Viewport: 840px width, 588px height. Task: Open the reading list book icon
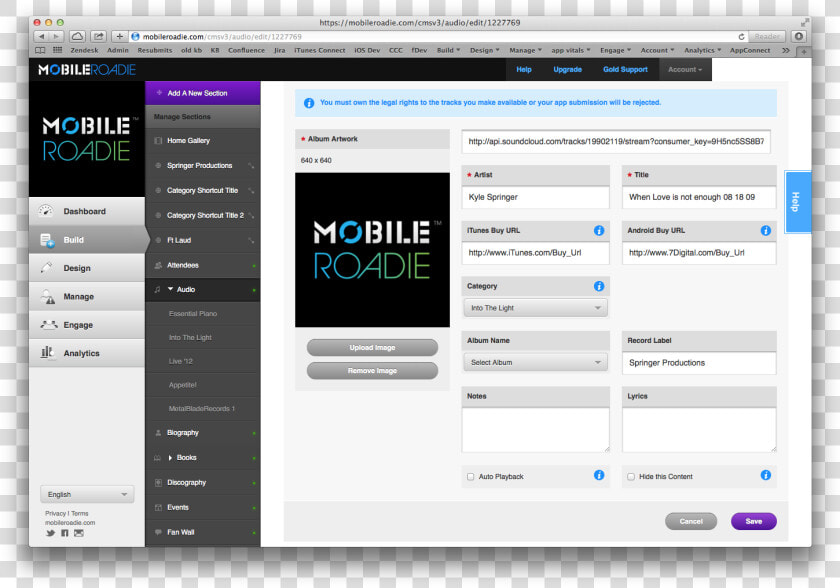point(40,50)
